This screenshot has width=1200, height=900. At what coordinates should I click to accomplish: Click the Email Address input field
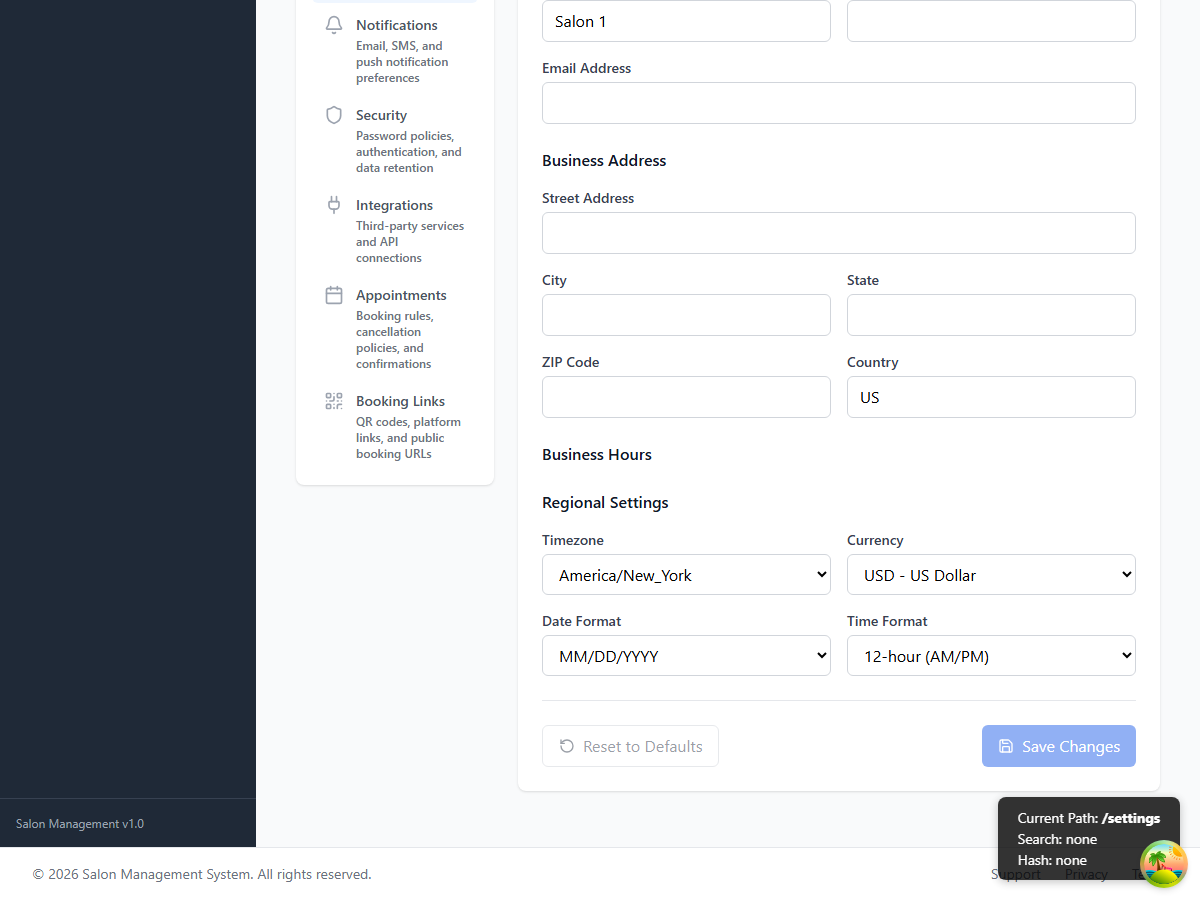click(838, 102)
